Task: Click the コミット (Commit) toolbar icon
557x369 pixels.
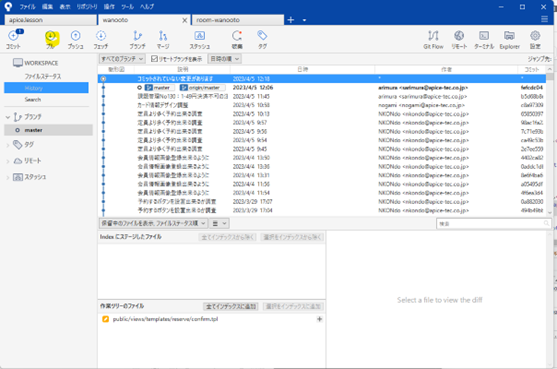Action: coord(13,39)
